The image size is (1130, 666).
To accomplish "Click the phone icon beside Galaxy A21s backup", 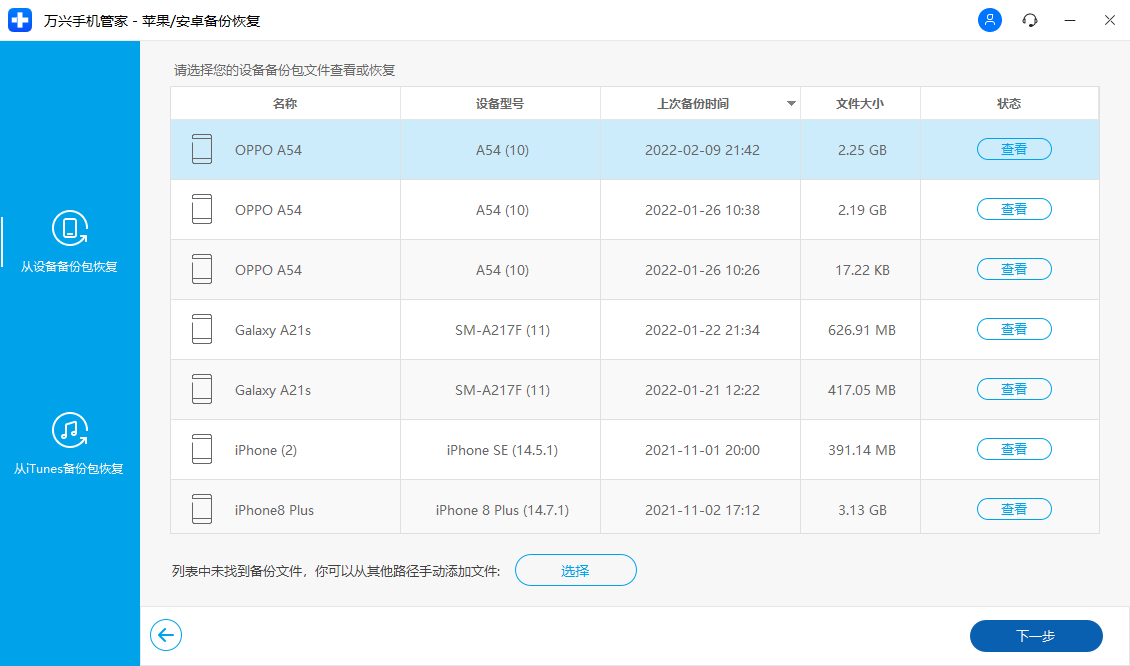I will point(202,328).
